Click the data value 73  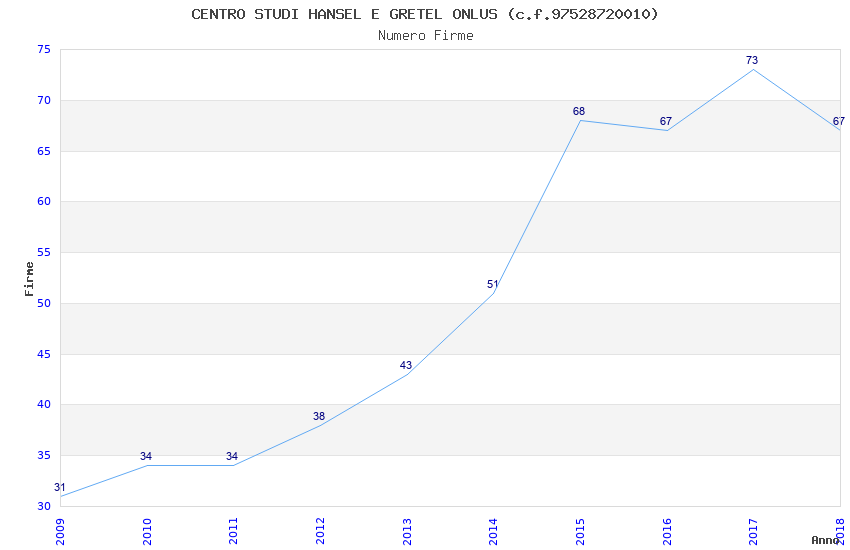point(752,60)
